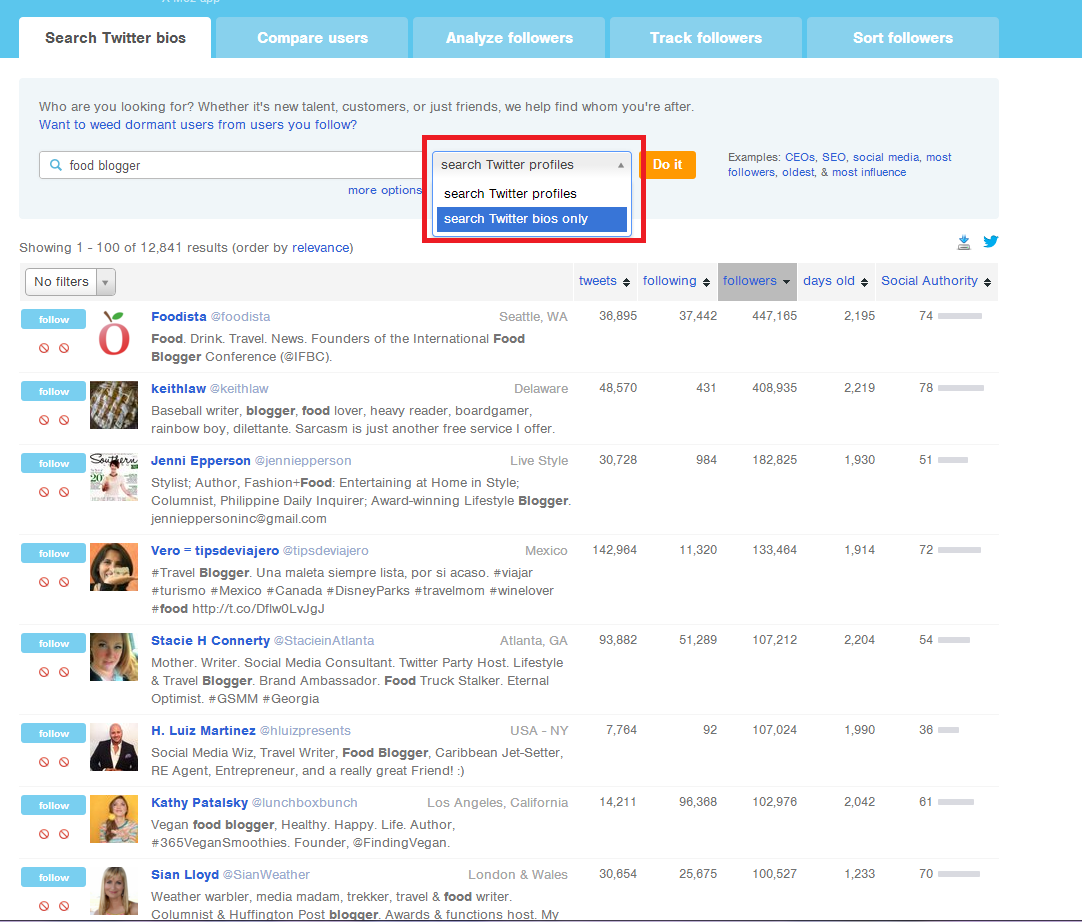
Task: Follow Stacie H Connerty
Action: point(54,643)
